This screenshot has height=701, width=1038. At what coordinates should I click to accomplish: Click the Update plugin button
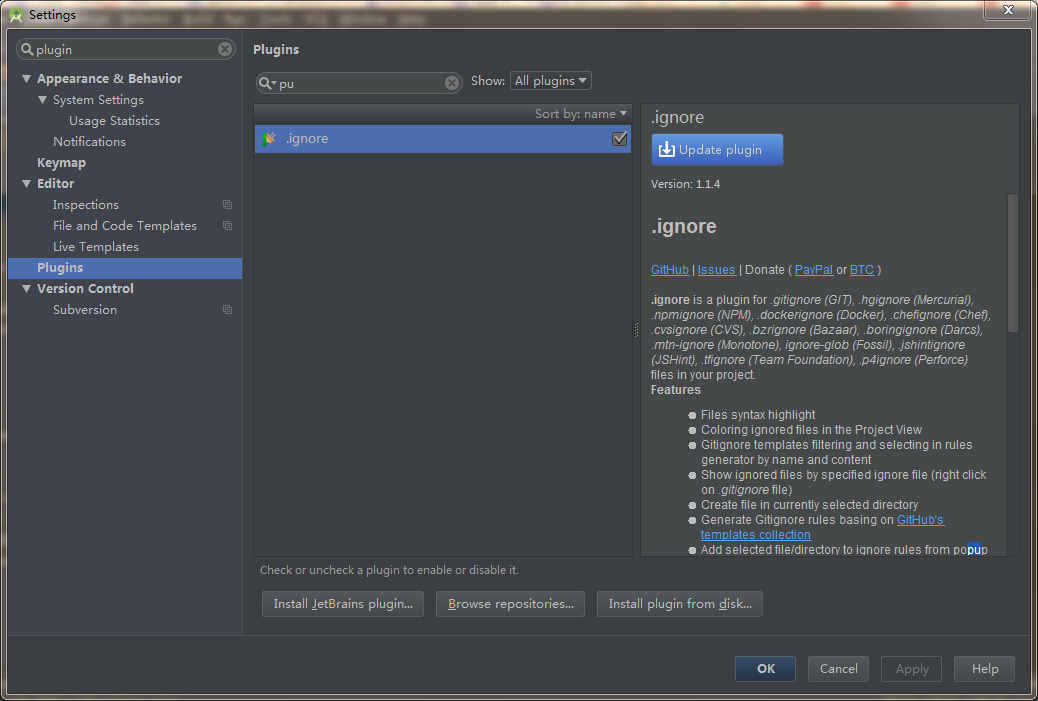(x=717, y=150)
